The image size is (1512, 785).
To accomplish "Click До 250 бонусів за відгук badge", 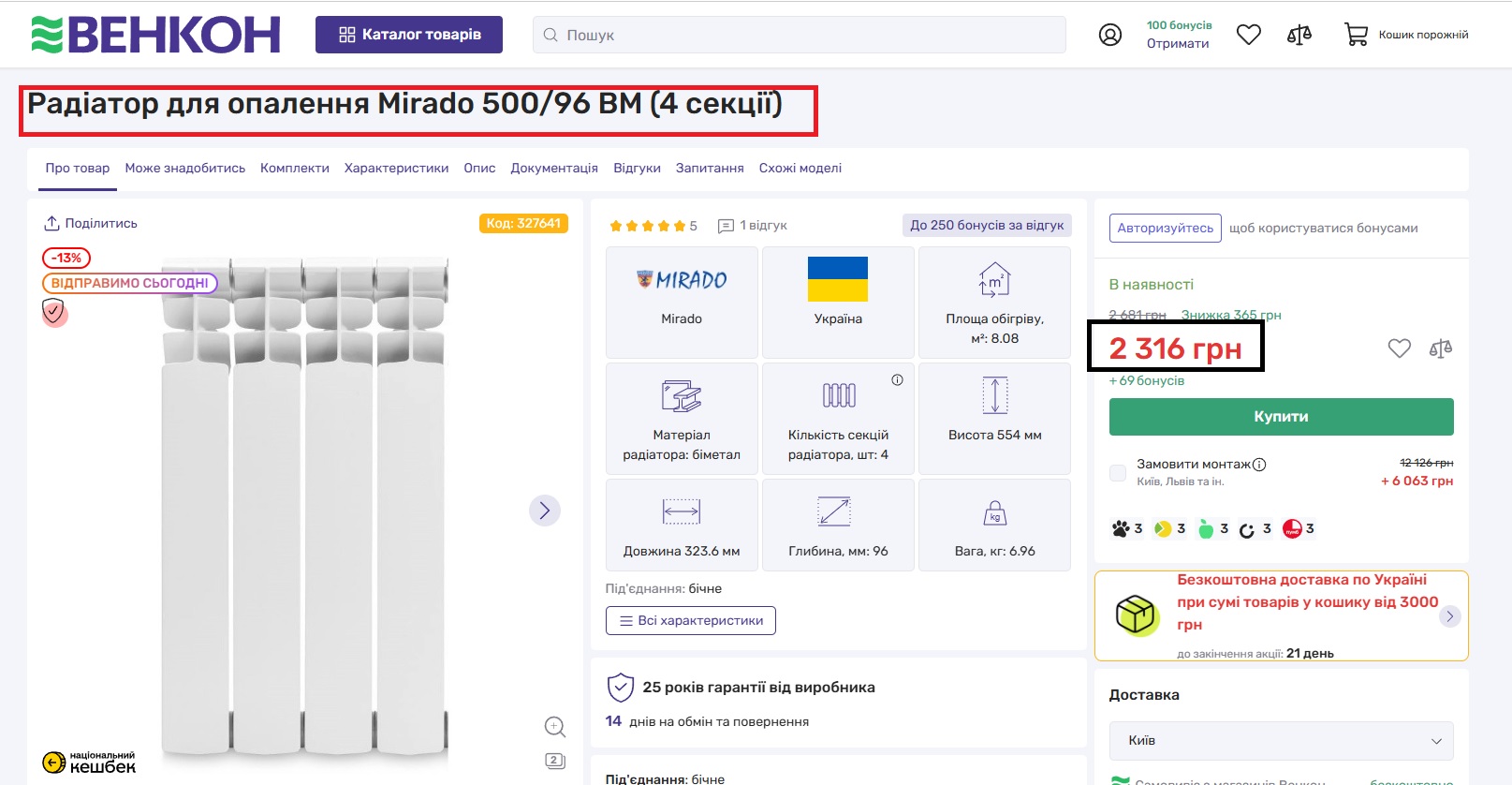I will (987, 225).
